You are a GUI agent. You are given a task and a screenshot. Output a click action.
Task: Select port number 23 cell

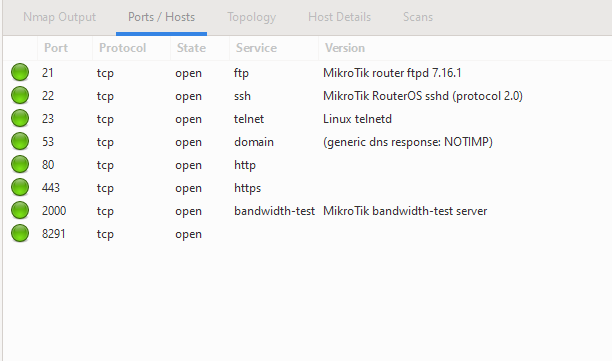point(48,119)
